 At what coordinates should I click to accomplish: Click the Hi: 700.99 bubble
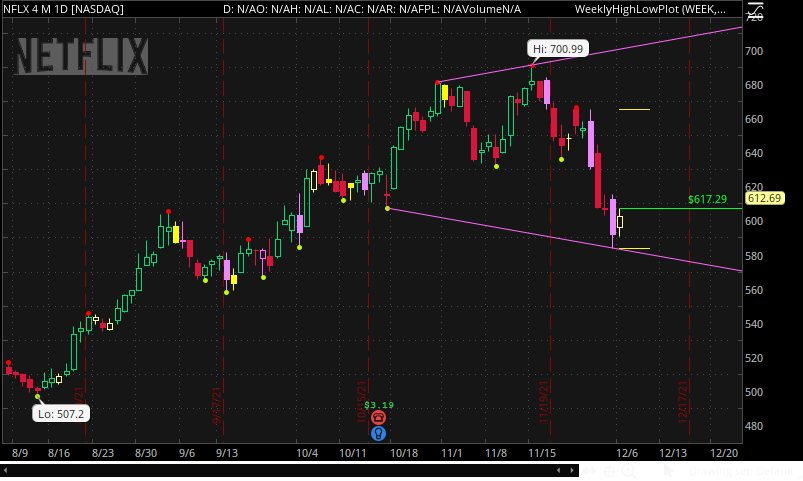tap(558, 49)
